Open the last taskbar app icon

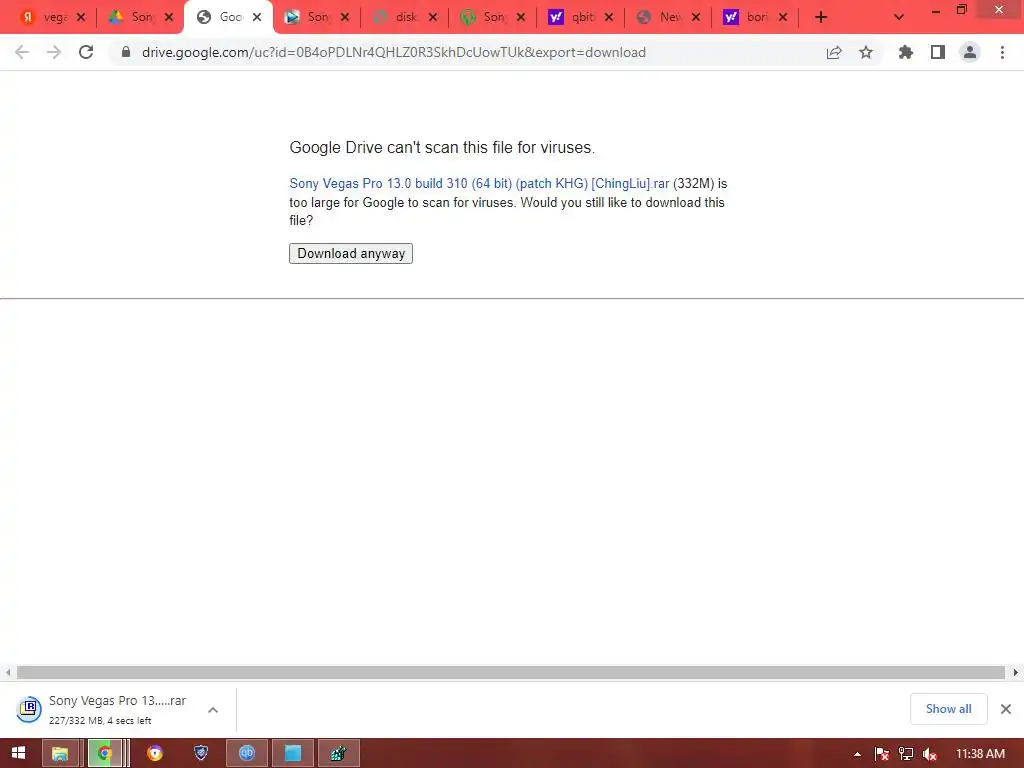(338, 753)
